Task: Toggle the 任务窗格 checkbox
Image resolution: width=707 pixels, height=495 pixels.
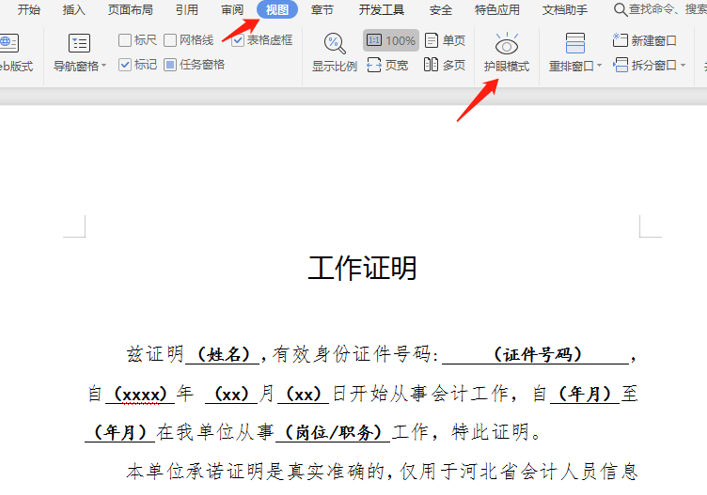Action: (170, 65)
